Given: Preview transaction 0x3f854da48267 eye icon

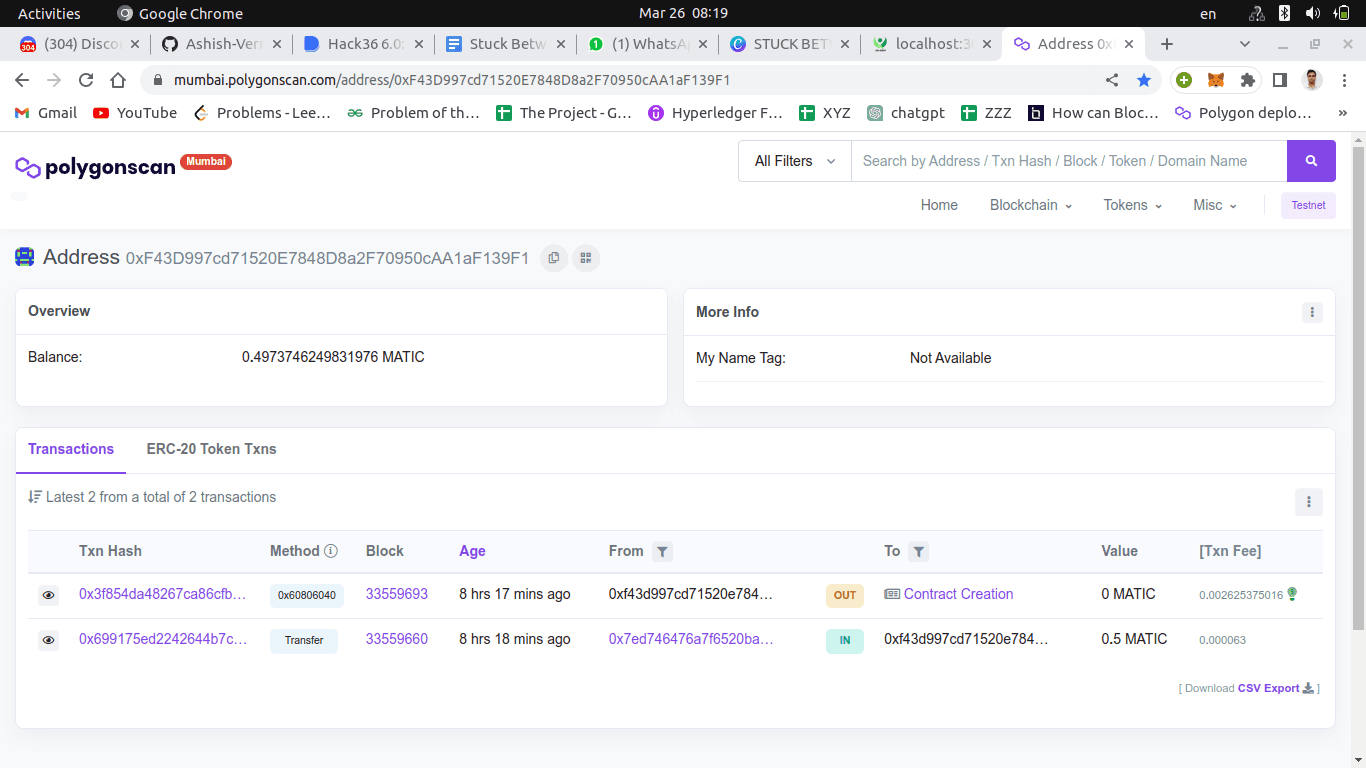Looking at the screenshot, I should [x=48, y=595].
